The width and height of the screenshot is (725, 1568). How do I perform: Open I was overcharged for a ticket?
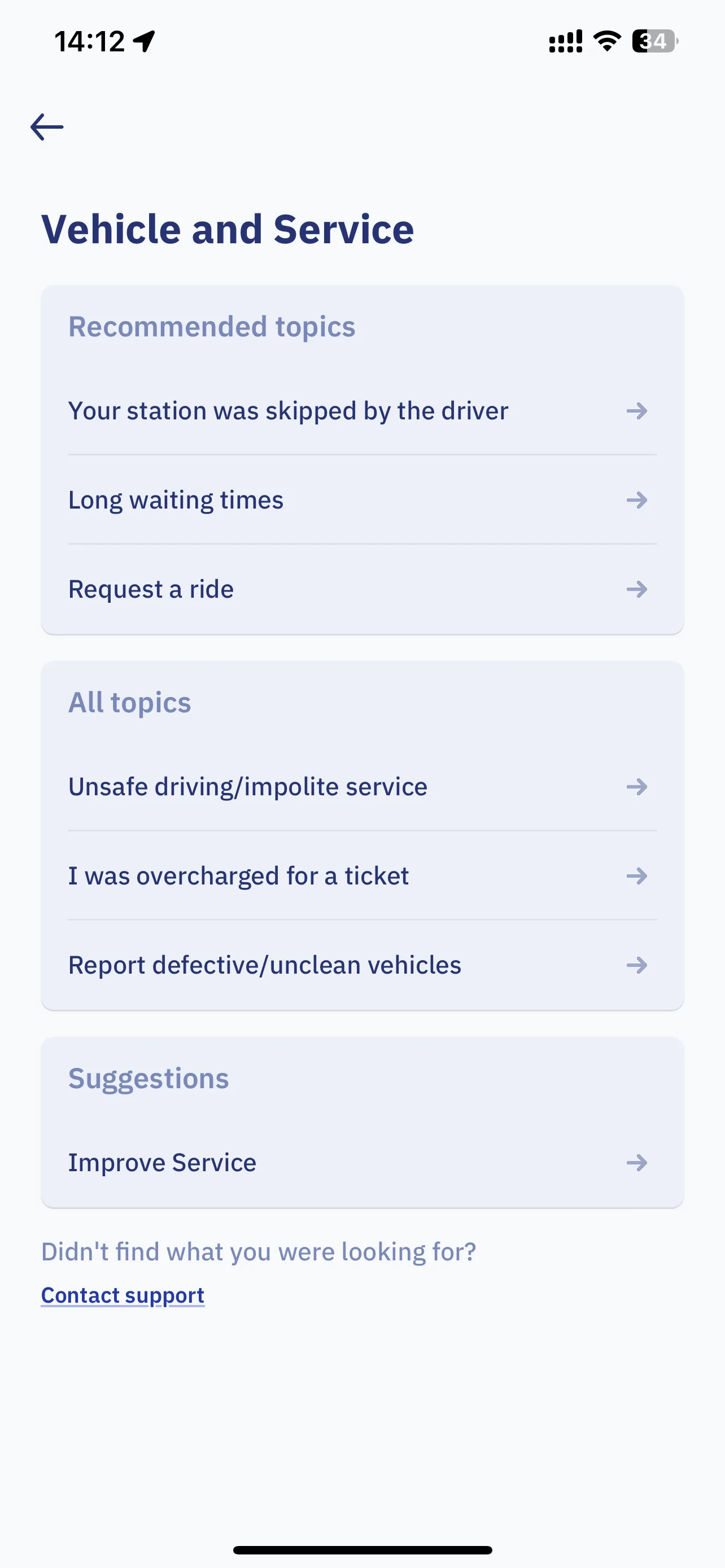[x=362, y=876]
